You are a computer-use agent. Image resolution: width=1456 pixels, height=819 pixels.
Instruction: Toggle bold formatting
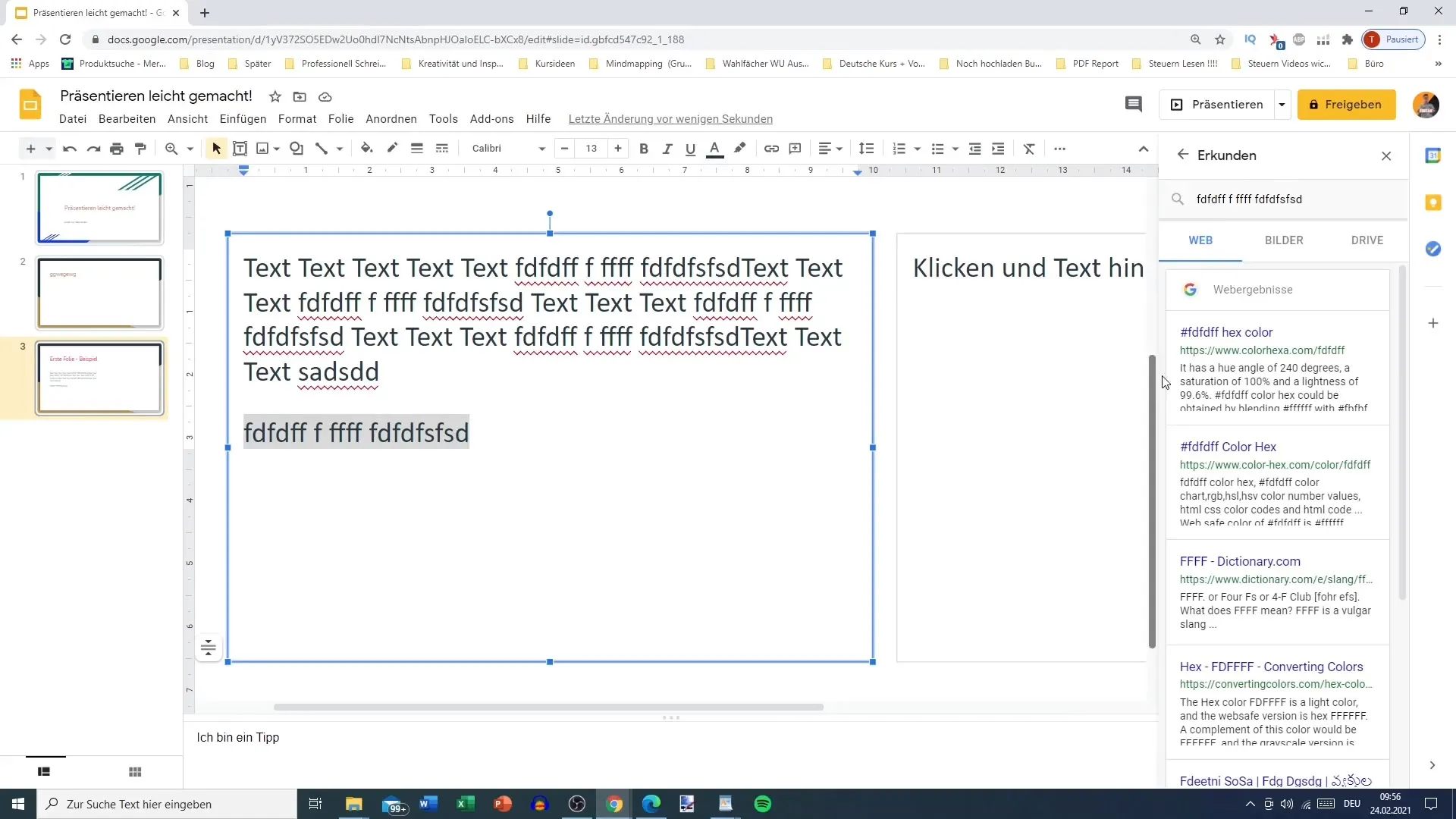coord(644,149)
